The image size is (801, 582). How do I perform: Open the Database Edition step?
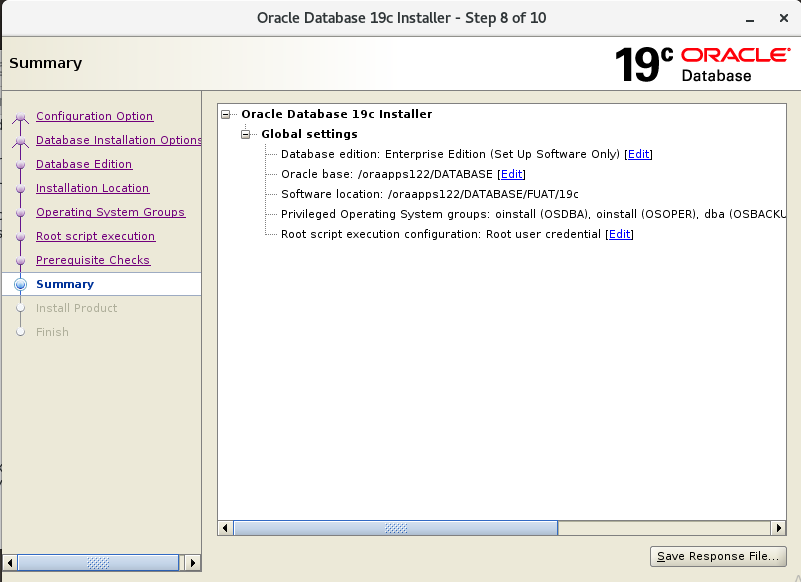click(84, 164)
